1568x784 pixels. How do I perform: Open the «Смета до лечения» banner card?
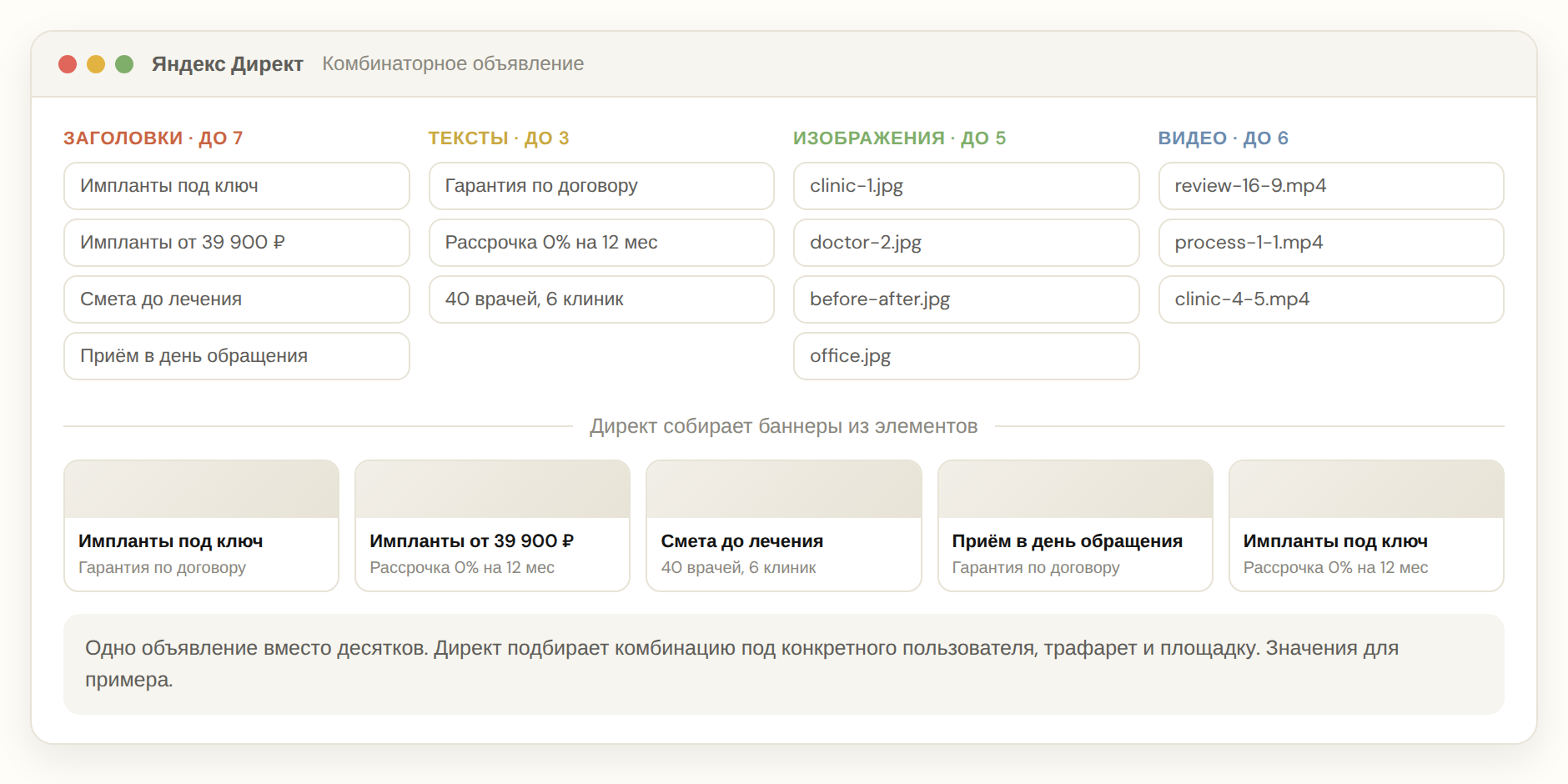(784, 525)
